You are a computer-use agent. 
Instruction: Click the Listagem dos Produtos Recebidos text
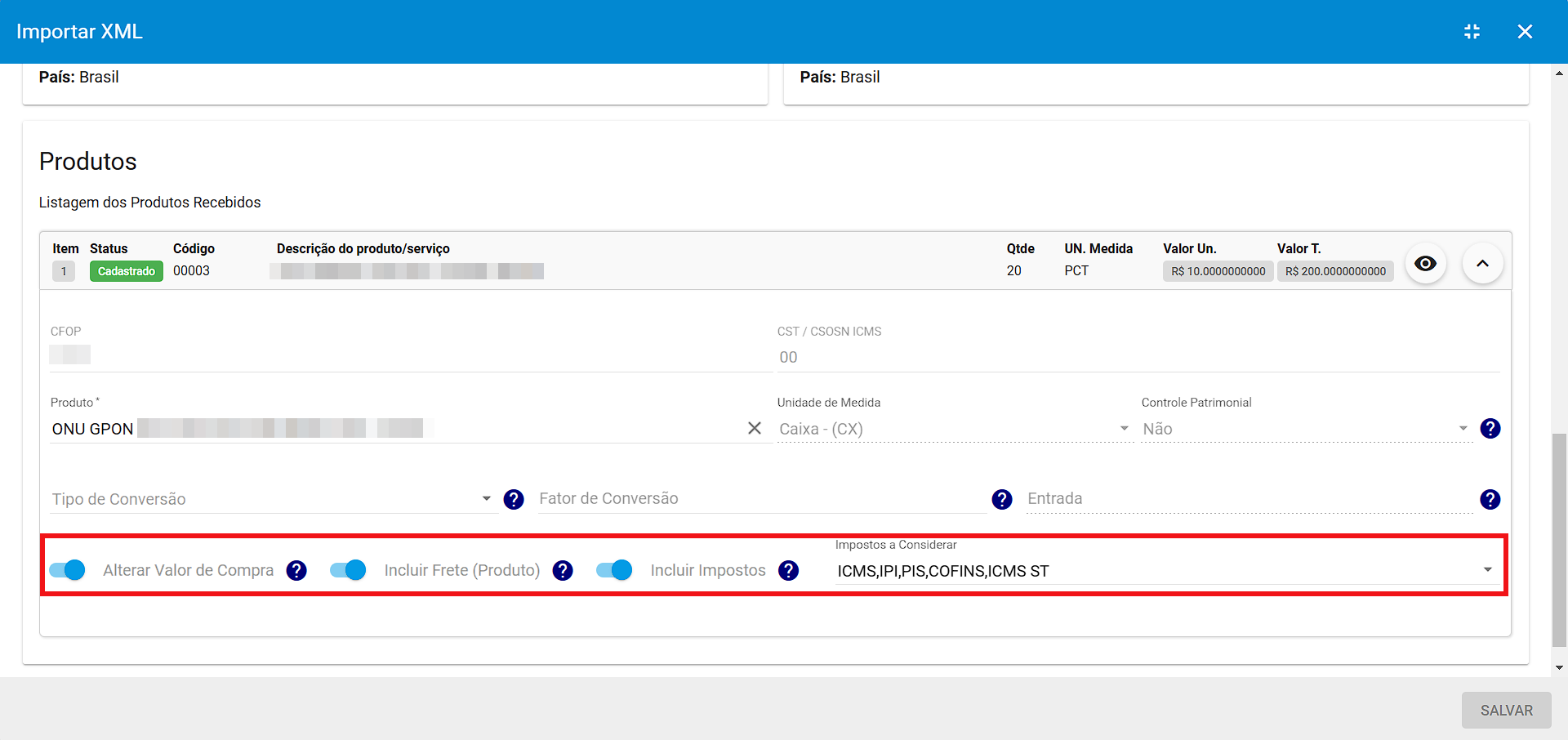[x=150, y=202]
